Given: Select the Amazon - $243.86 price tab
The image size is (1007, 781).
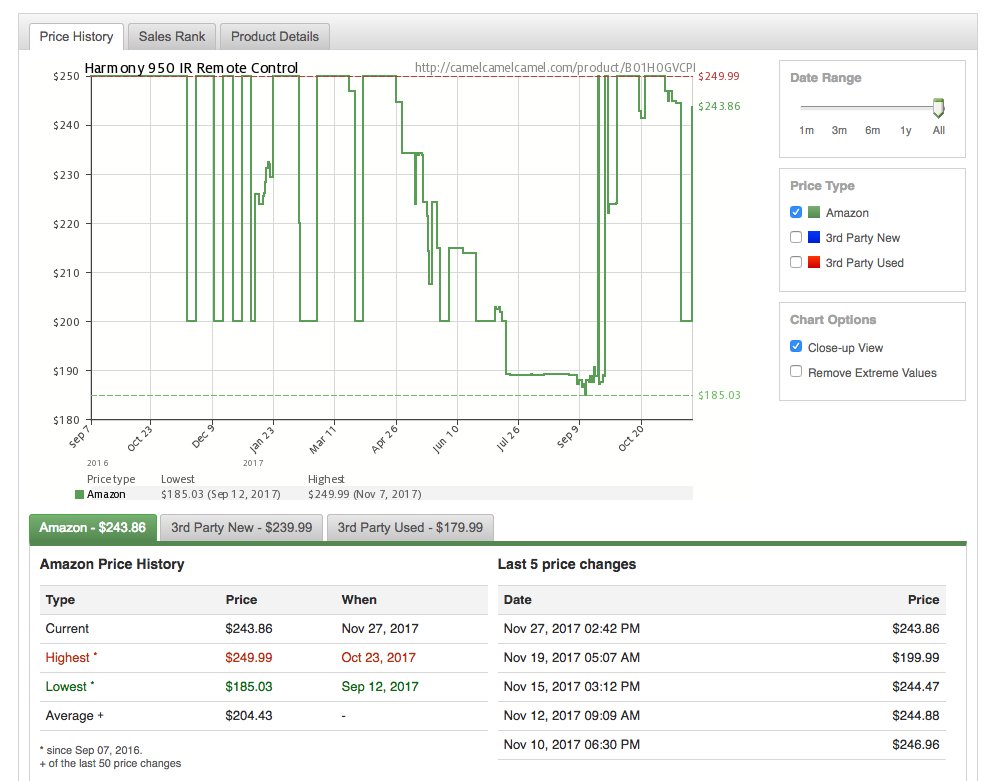Looking at the screenshot, I should [92, 527].
